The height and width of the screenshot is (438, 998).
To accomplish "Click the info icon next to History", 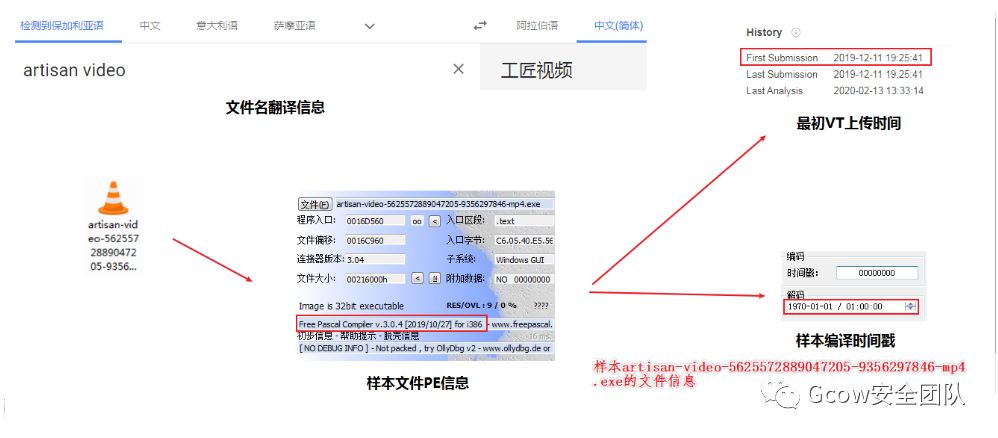I will (796, 32).
